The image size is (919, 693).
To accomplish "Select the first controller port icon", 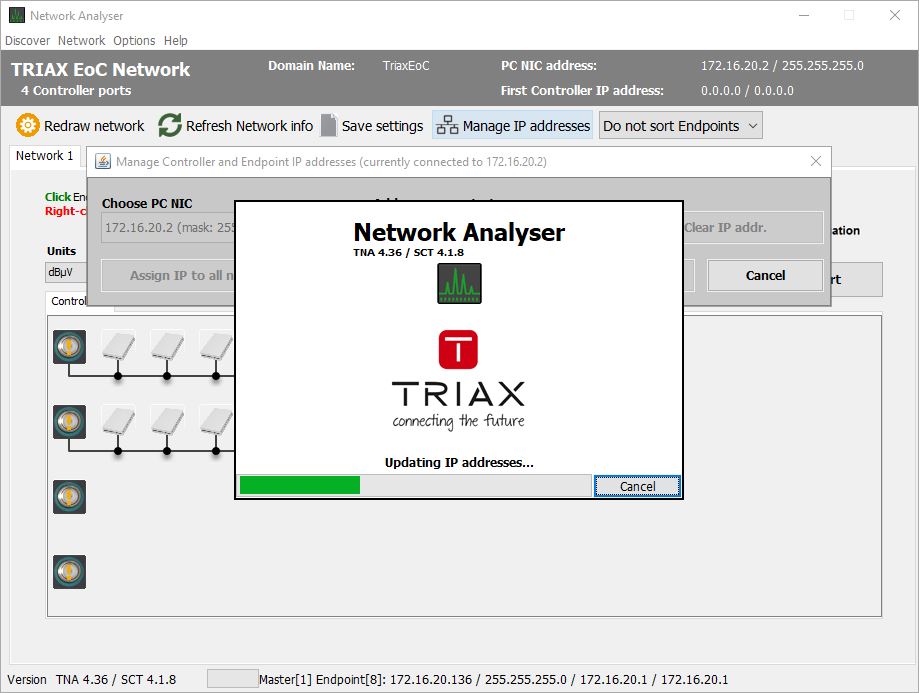I will 69,346.
